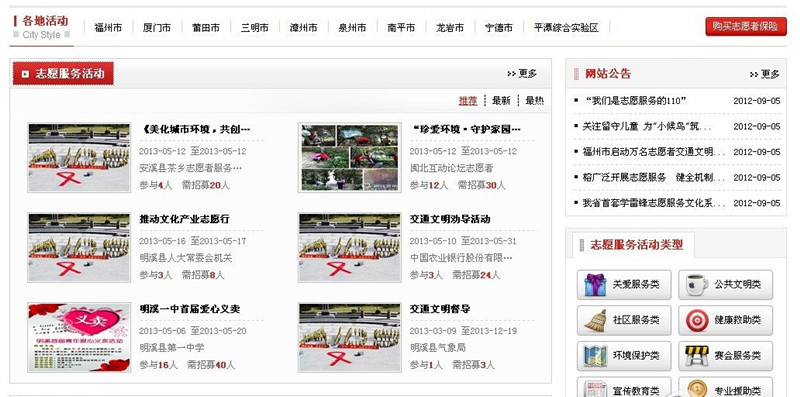Select the 三明市 city tab
800x397 pixels.
(x=255, y=28)
